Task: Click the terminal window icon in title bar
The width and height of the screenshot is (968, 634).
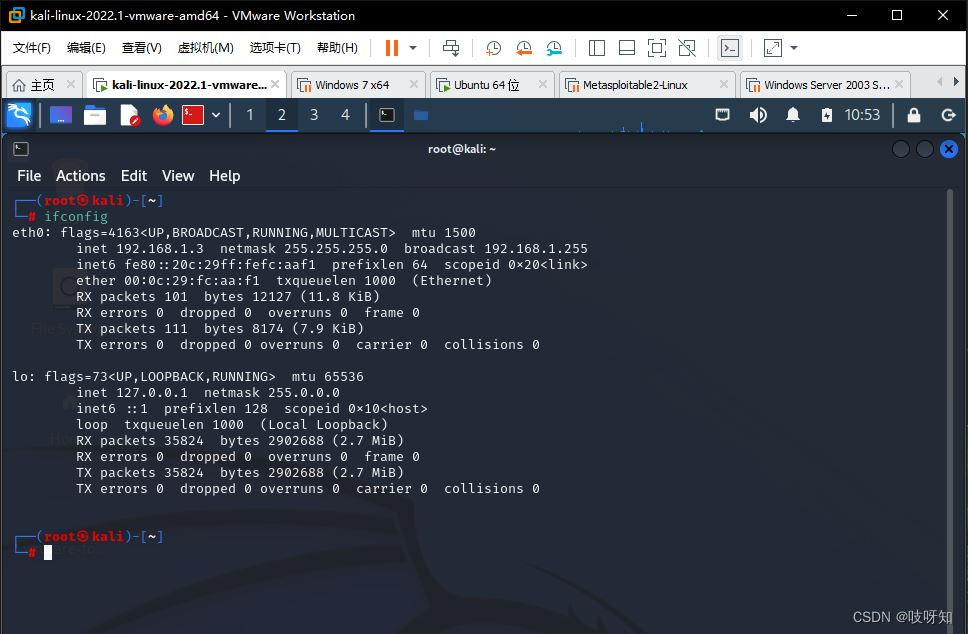Action: pyautogui.click(x=21, y=149)
